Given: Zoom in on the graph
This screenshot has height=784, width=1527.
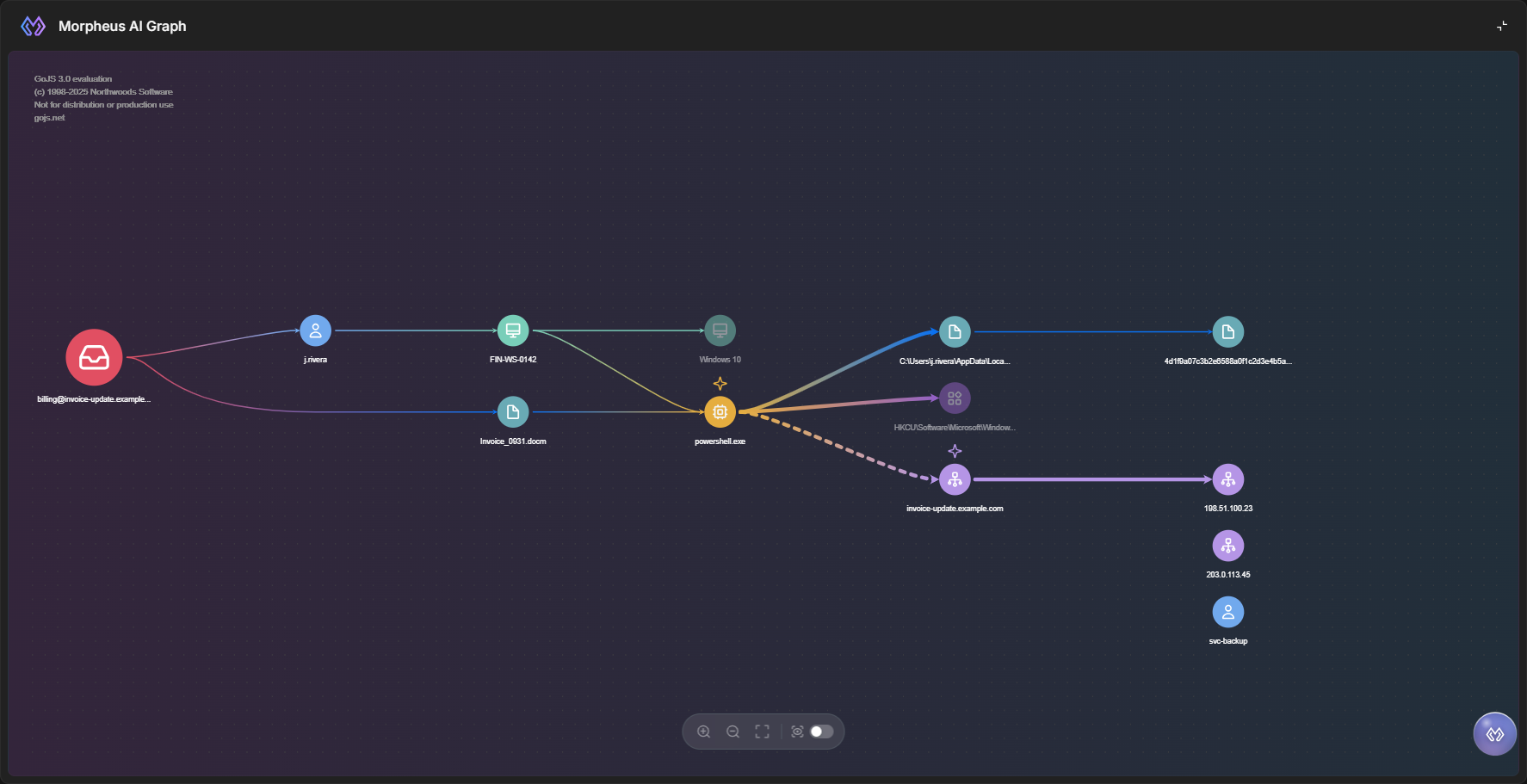Looking at the screenshot, I should pos(703,732).
